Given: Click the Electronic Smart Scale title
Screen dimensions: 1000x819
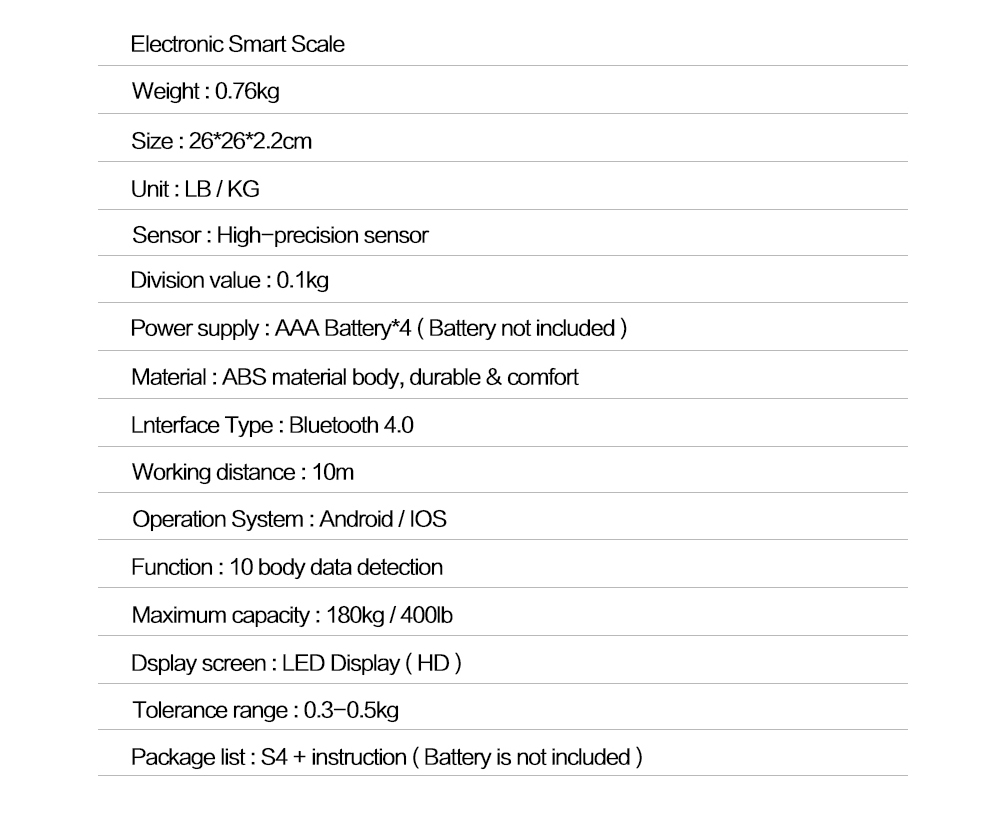Looking at the screenshot, I should pyautogui.click(x=237, y=44).
